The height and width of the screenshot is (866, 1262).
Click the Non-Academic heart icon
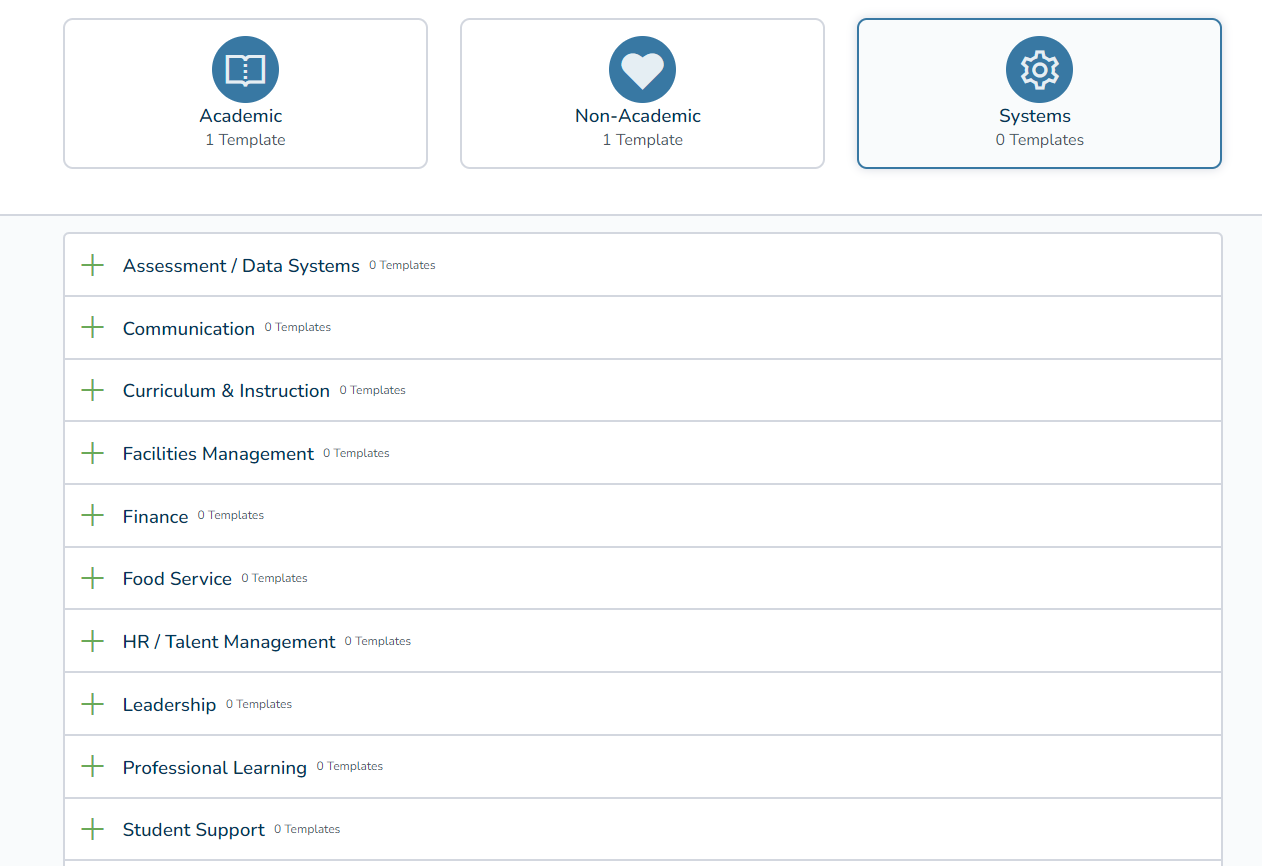(x=642, y=70)
